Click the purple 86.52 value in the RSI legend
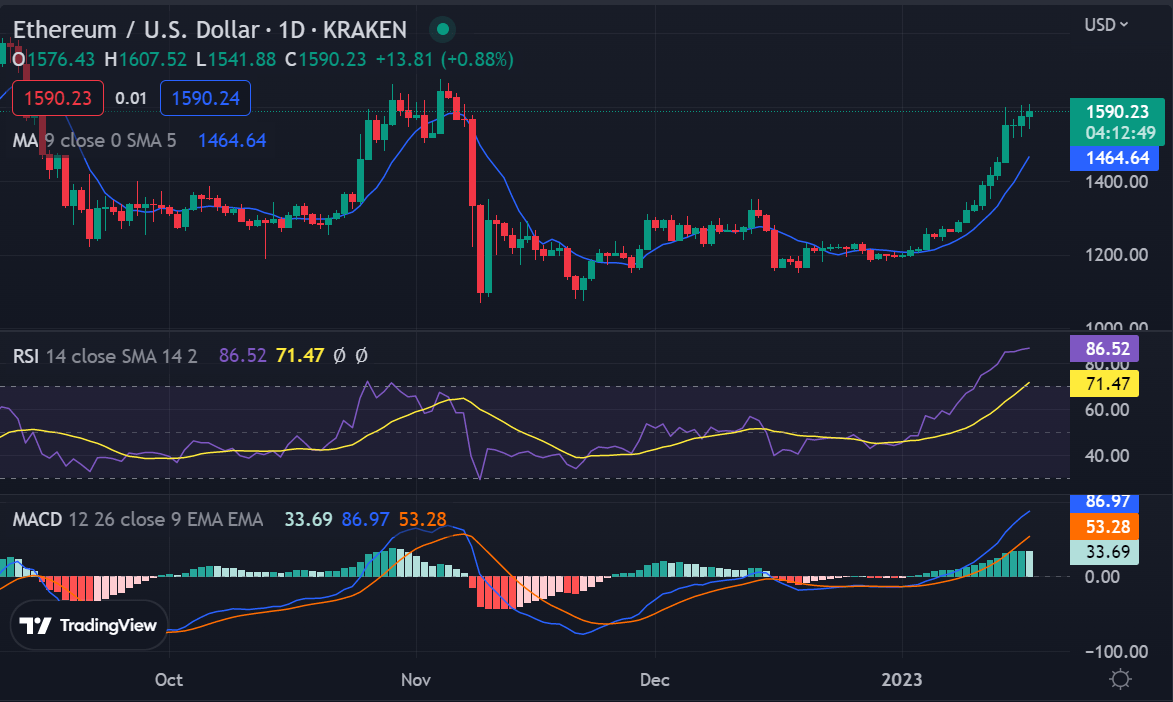This screenshot has width=1173, height=702. coord(242,355)
